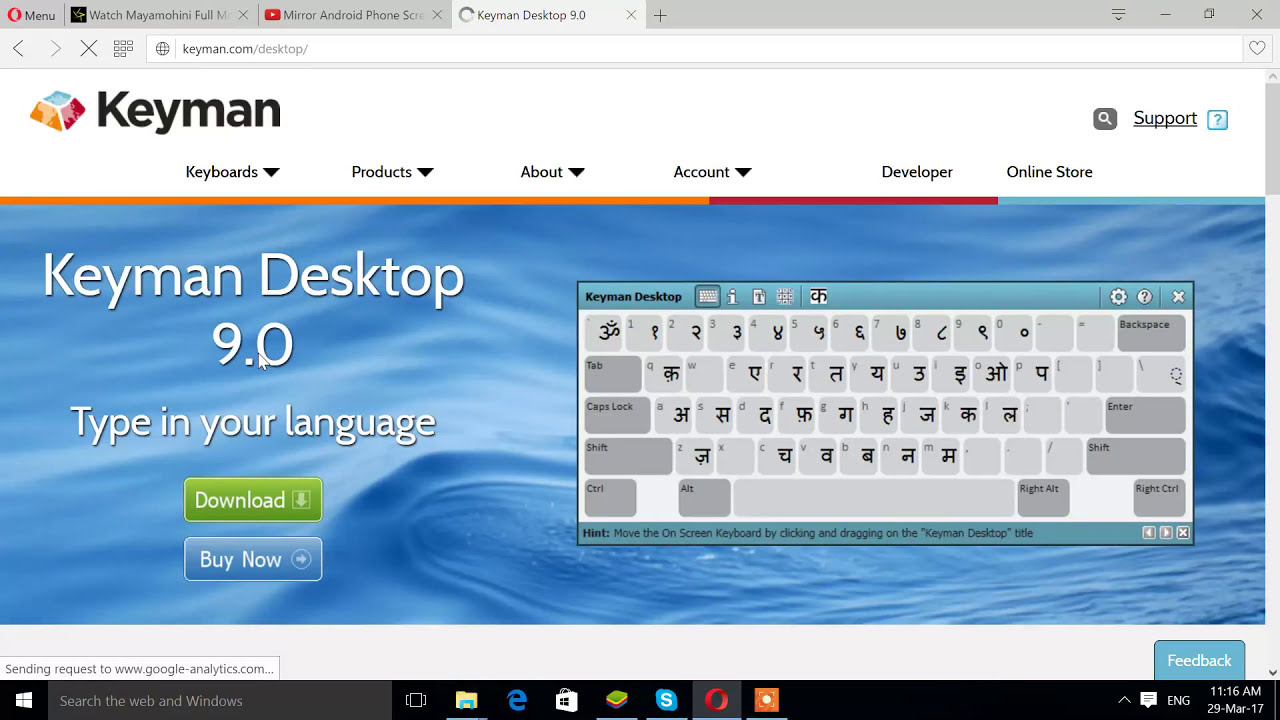Show hidden system tray icons
1280x720 pixels.
pyautogui.click(x=1124, y=700)
